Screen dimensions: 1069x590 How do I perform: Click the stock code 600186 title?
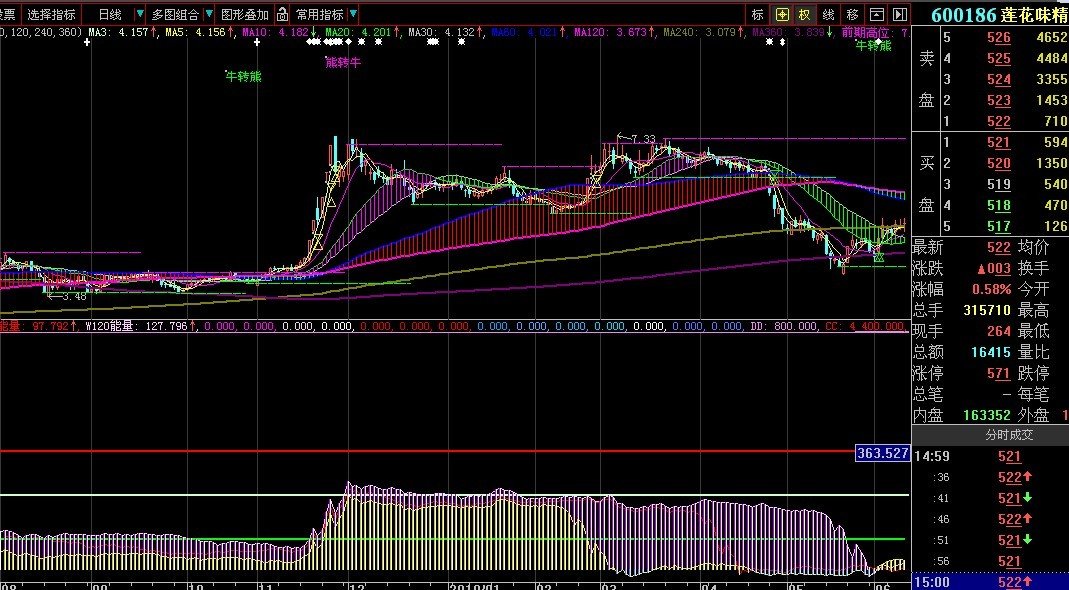pos(964,14)
